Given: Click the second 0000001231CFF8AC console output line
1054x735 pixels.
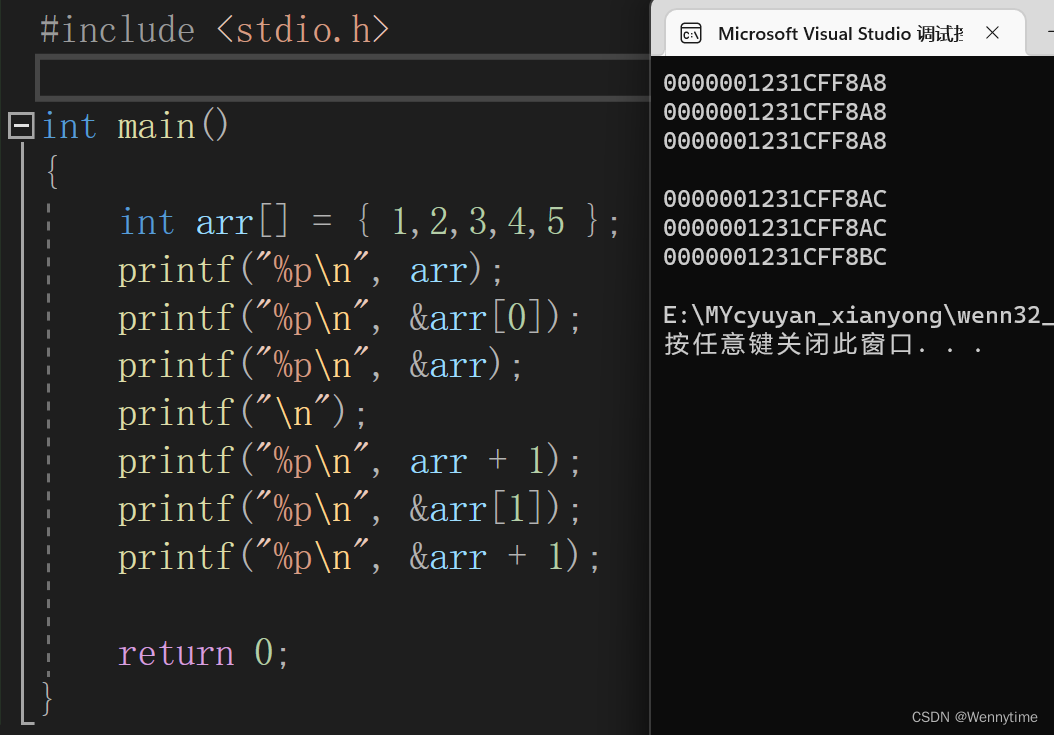Looking at the screenshot, I should (x=775, y=228).
